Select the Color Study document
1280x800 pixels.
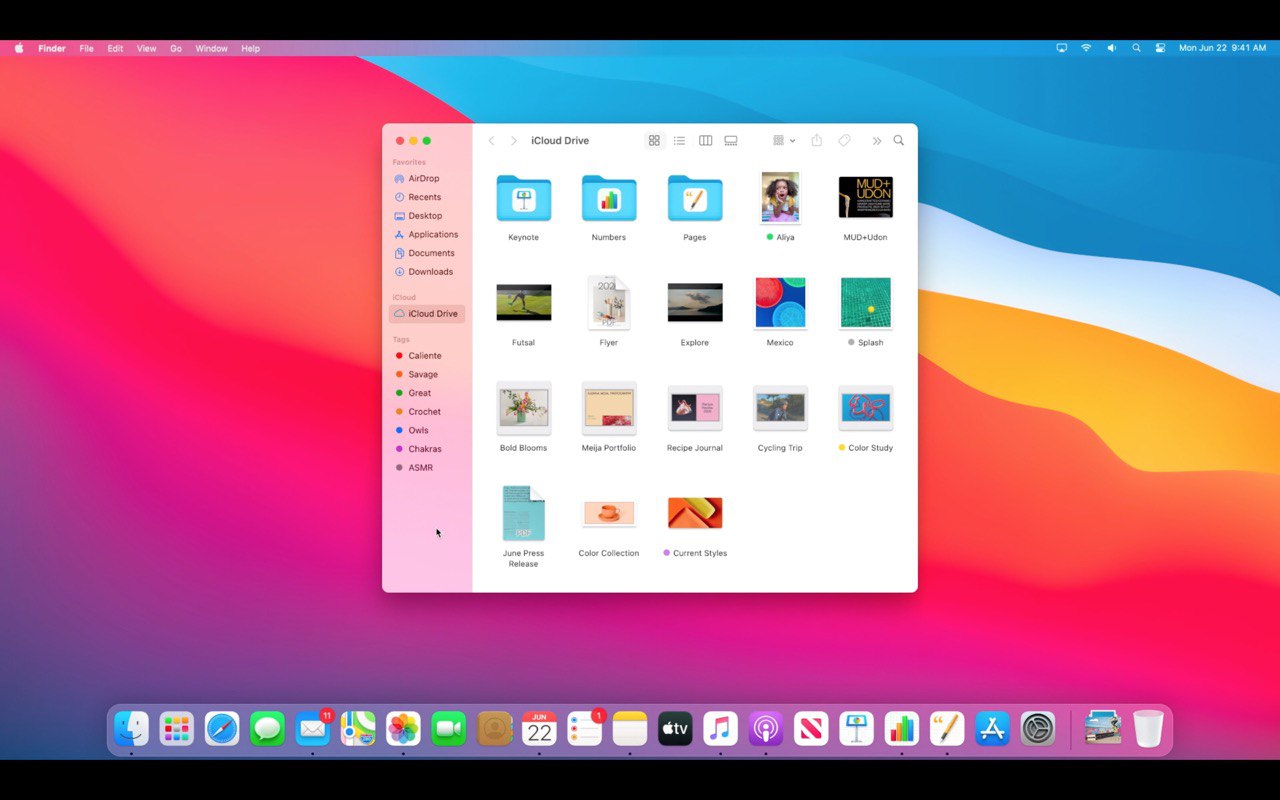point(866,408)
